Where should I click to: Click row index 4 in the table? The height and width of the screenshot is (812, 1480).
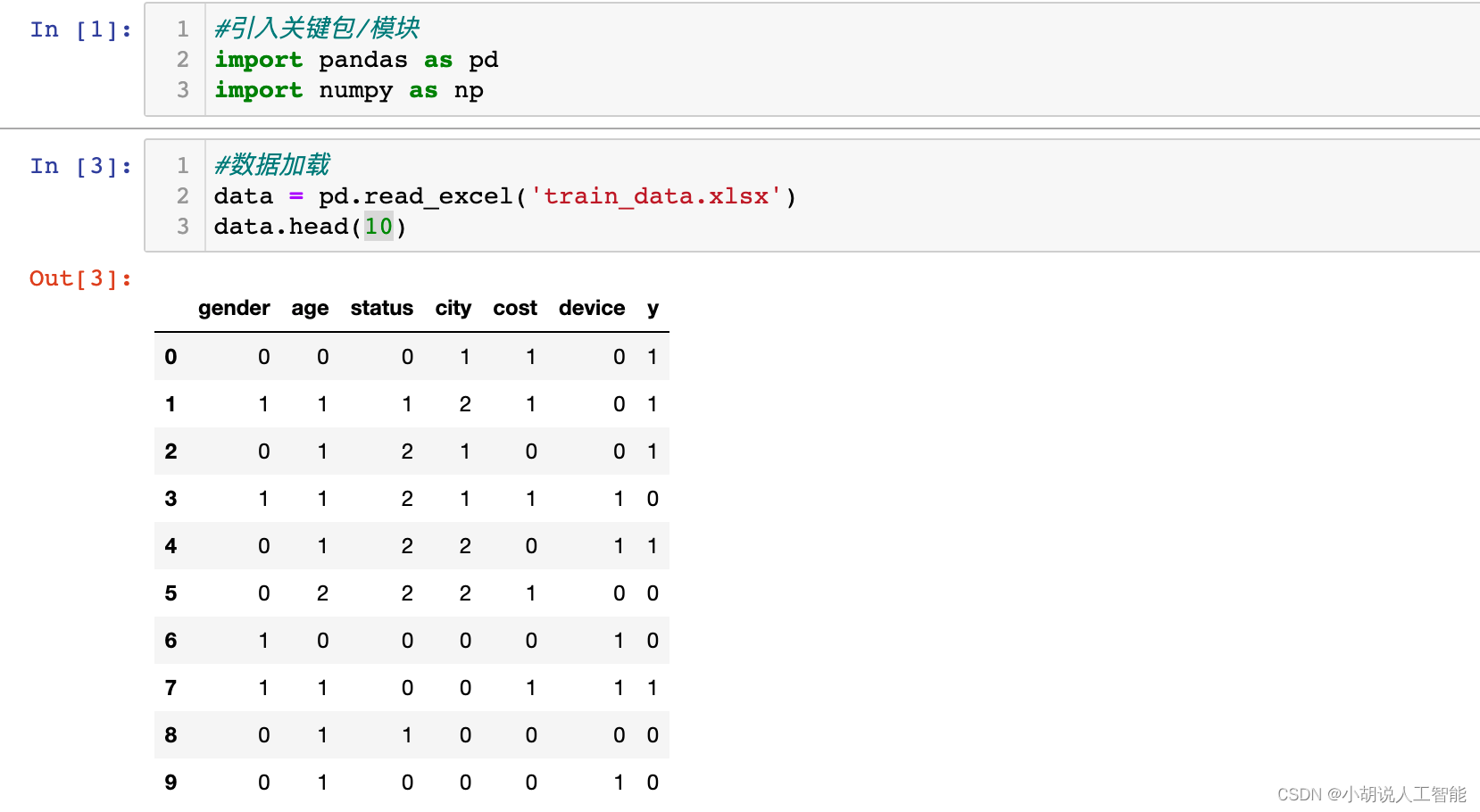[x=170, y=546]
